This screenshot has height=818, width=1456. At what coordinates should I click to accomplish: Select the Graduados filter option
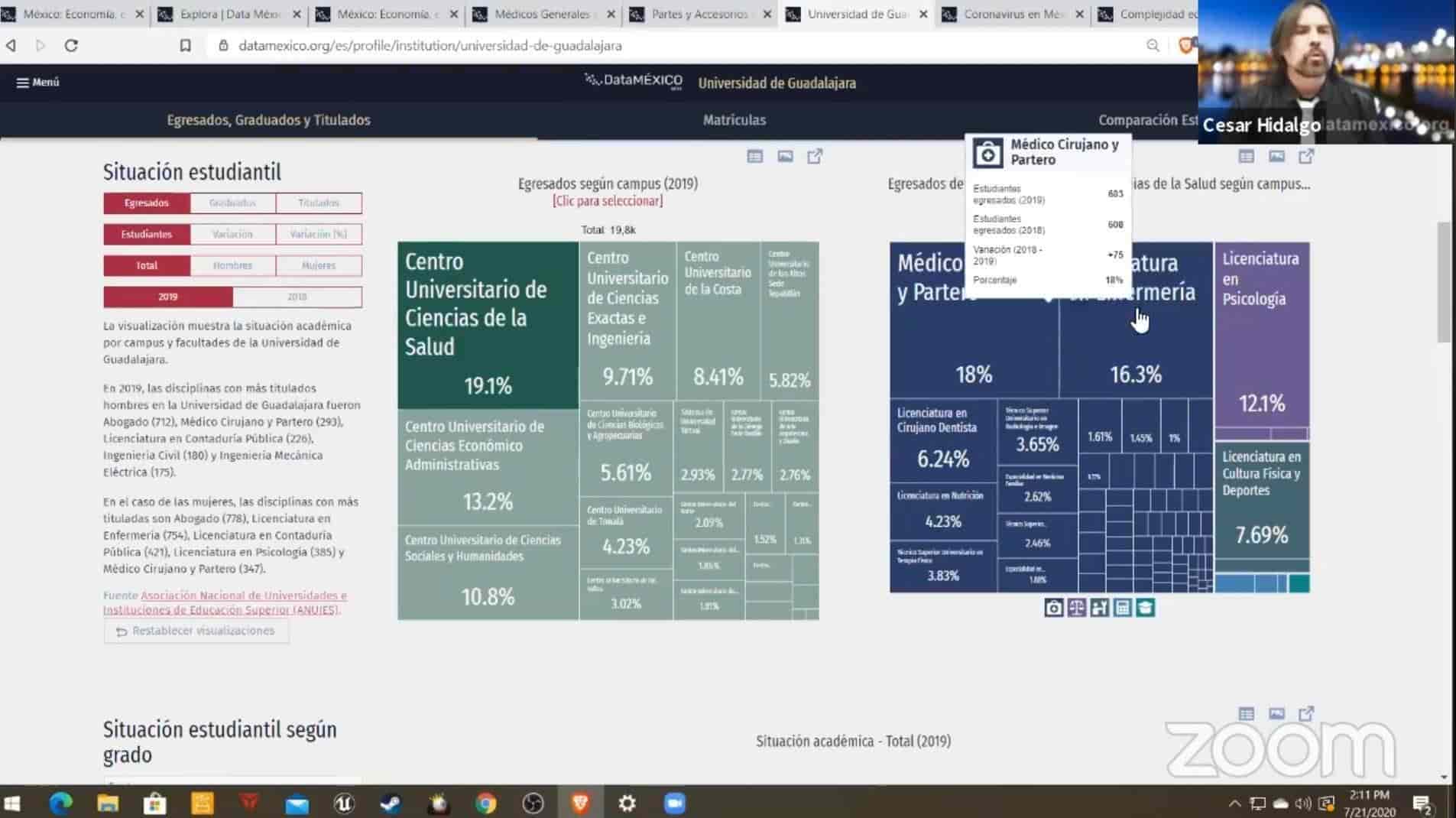pyautogui.click(x=232, y=203)
